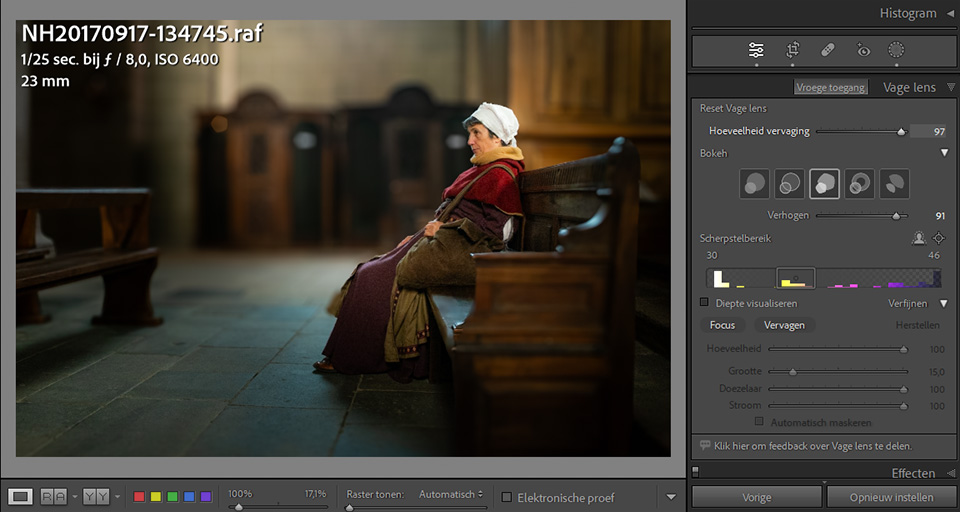This screenshot has height=512, width=960.
Task: Toggle the Vage lens panel switch below
Action: (x=695, y=471)
